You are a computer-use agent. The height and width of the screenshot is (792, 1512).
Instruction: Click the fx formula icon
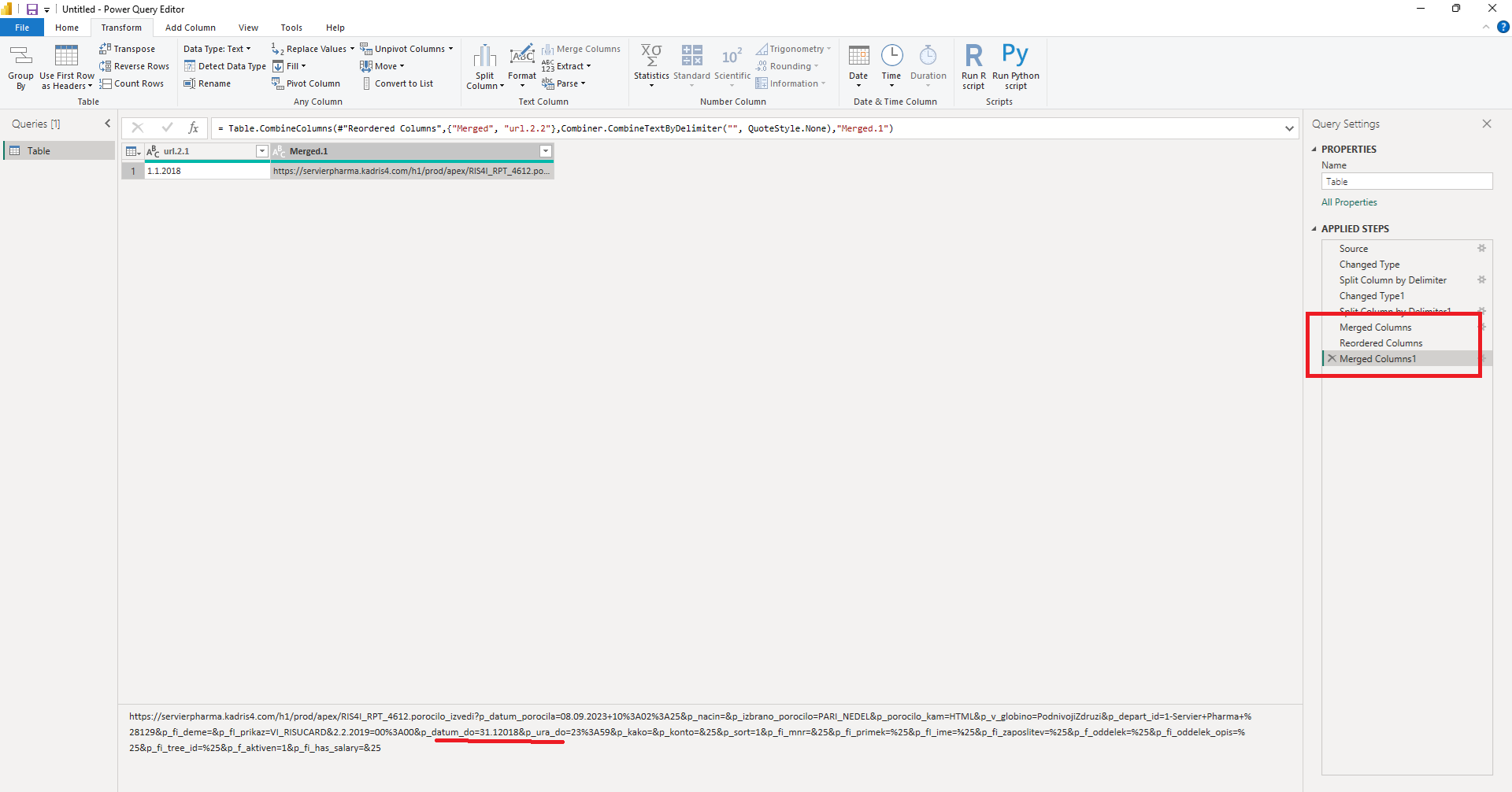pos(193,128)
